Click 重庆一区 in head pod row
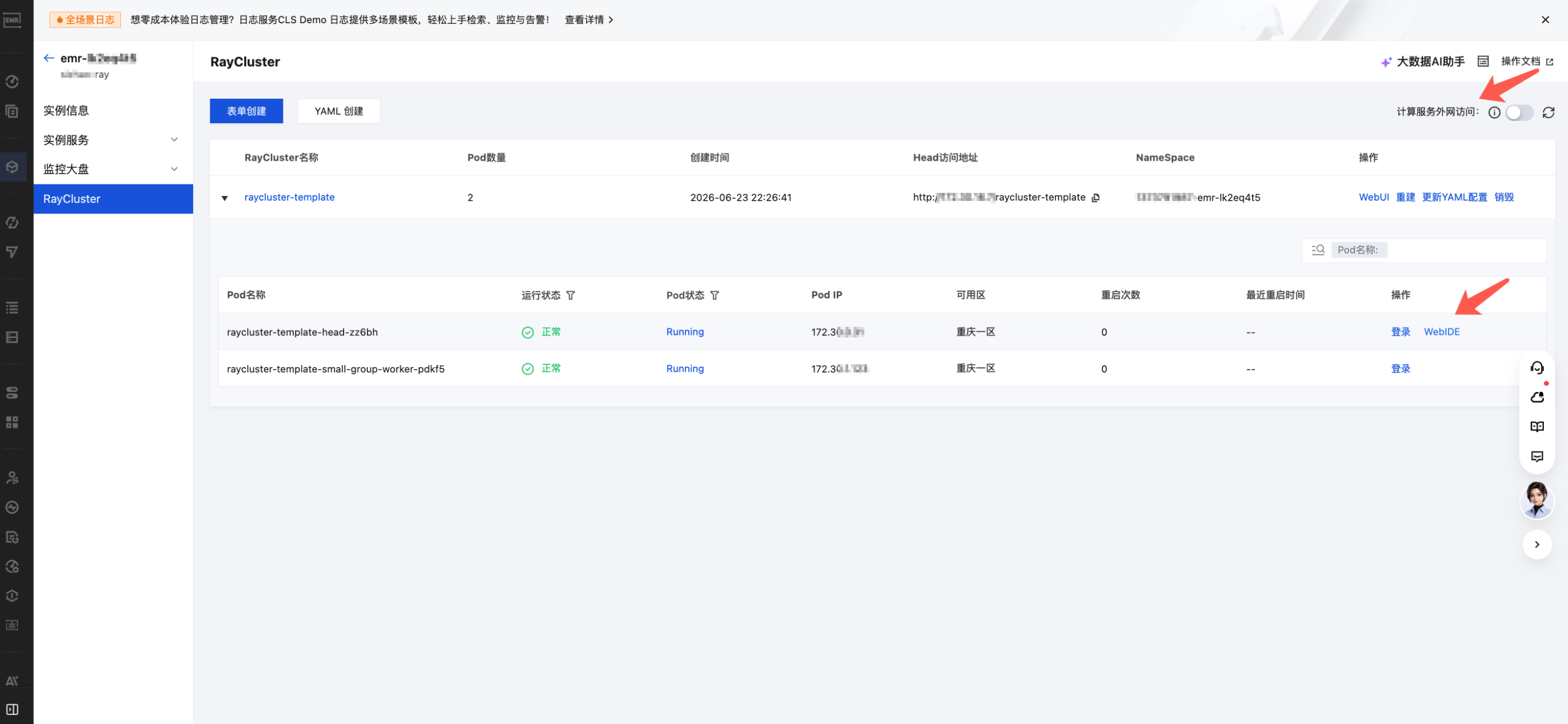 pyautogui.click(x=975, y=332)
